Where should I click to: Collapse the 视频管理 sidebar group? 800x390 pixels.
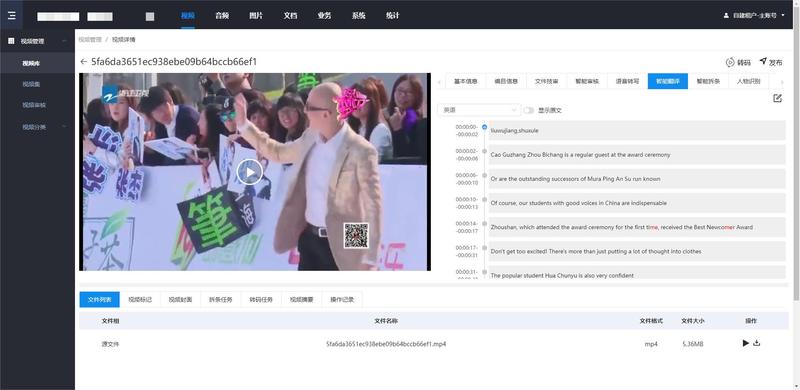[64, 41]
